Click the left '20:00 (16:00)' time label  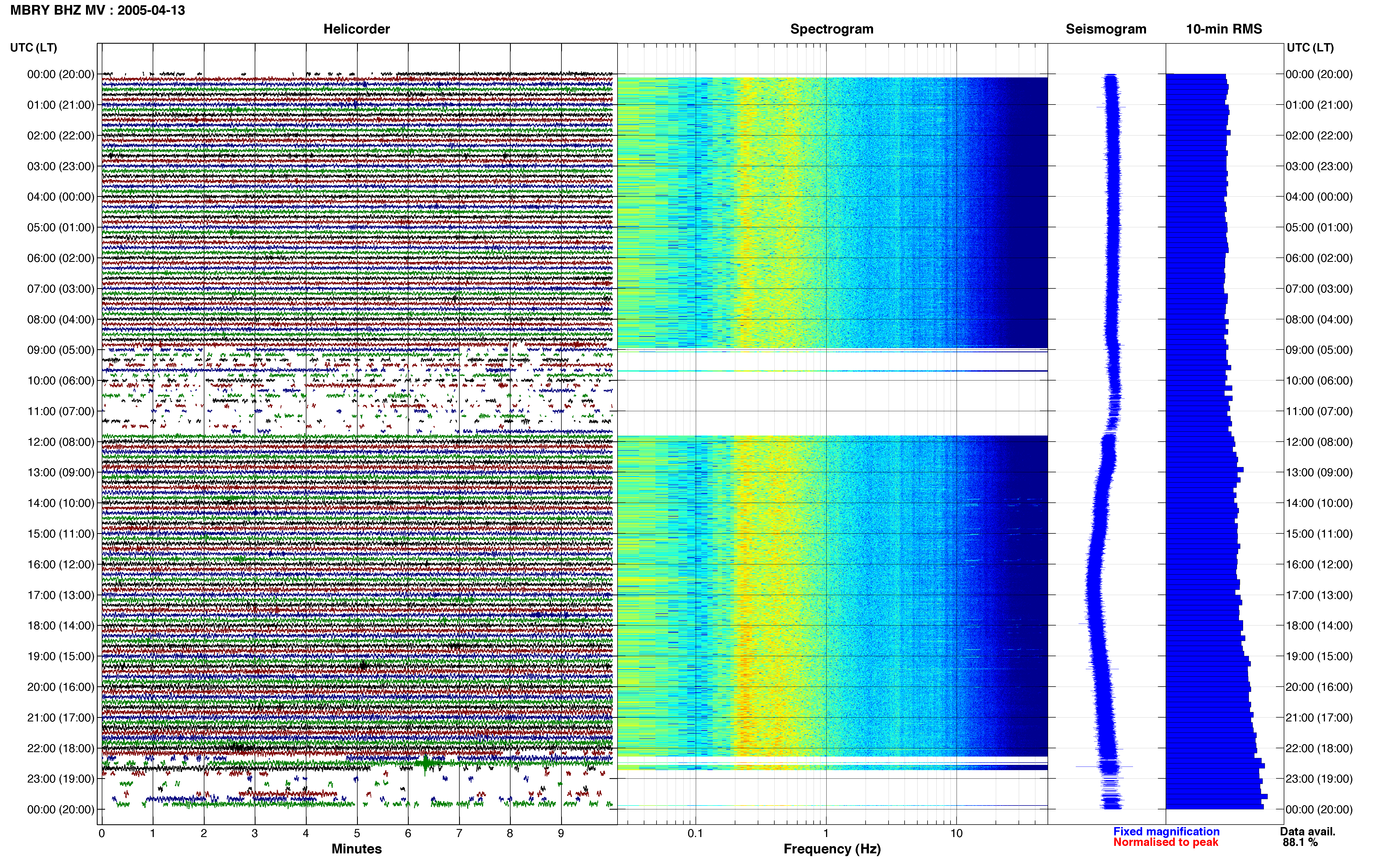pos(61,687)
